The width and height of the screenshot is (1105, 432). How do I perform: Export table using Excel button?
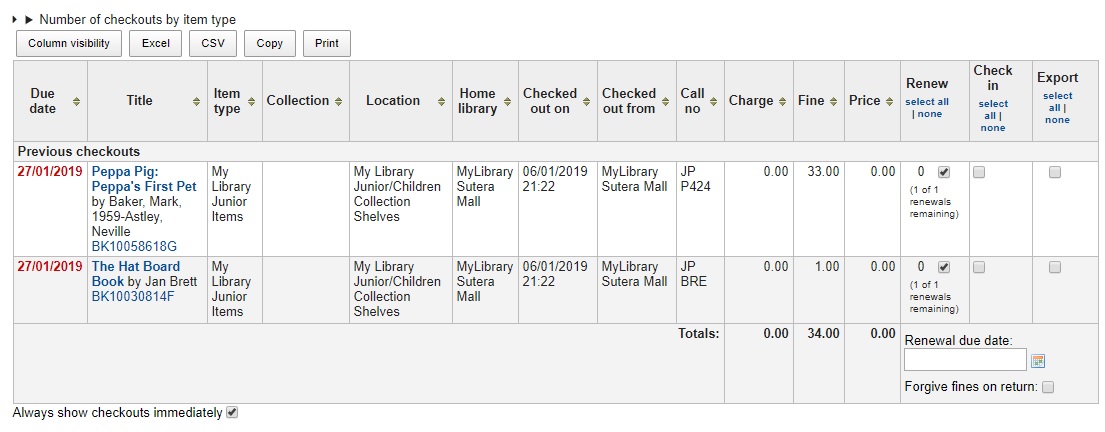155,43
